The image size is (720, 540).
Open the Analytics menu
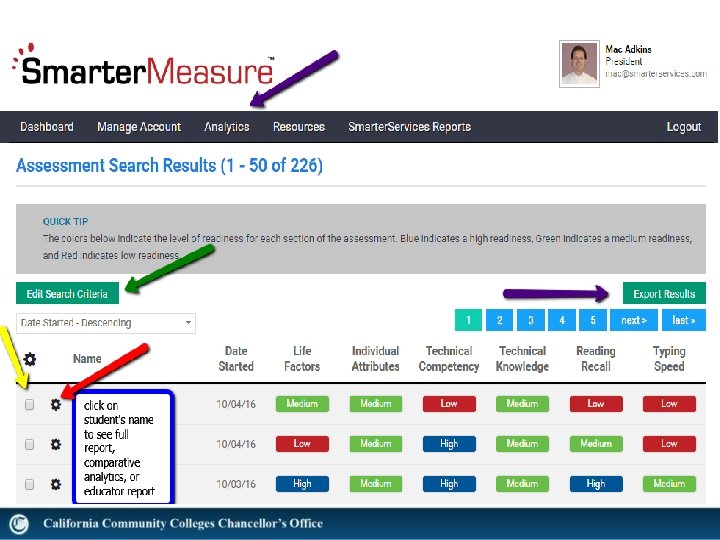pyautogui.click(x=227, y=127)
